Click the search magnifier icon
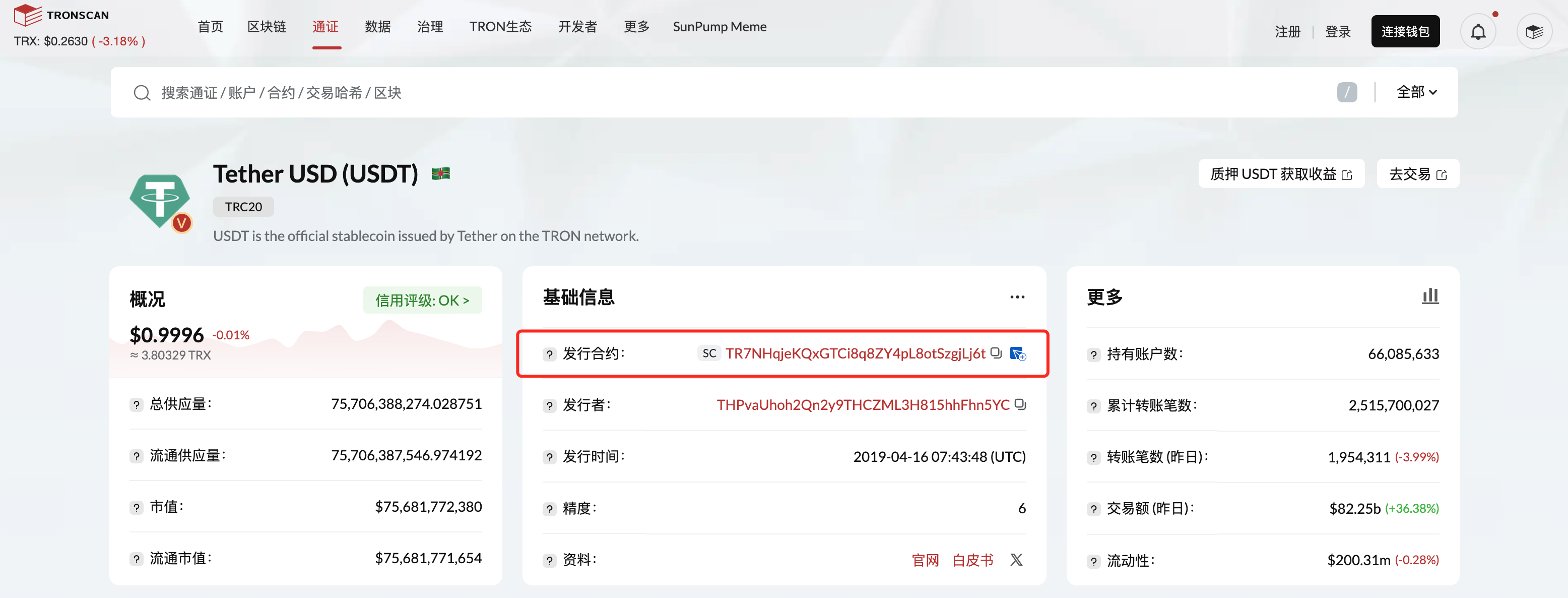The height and width of the screenshot is (598, 1568). [142, 93]
